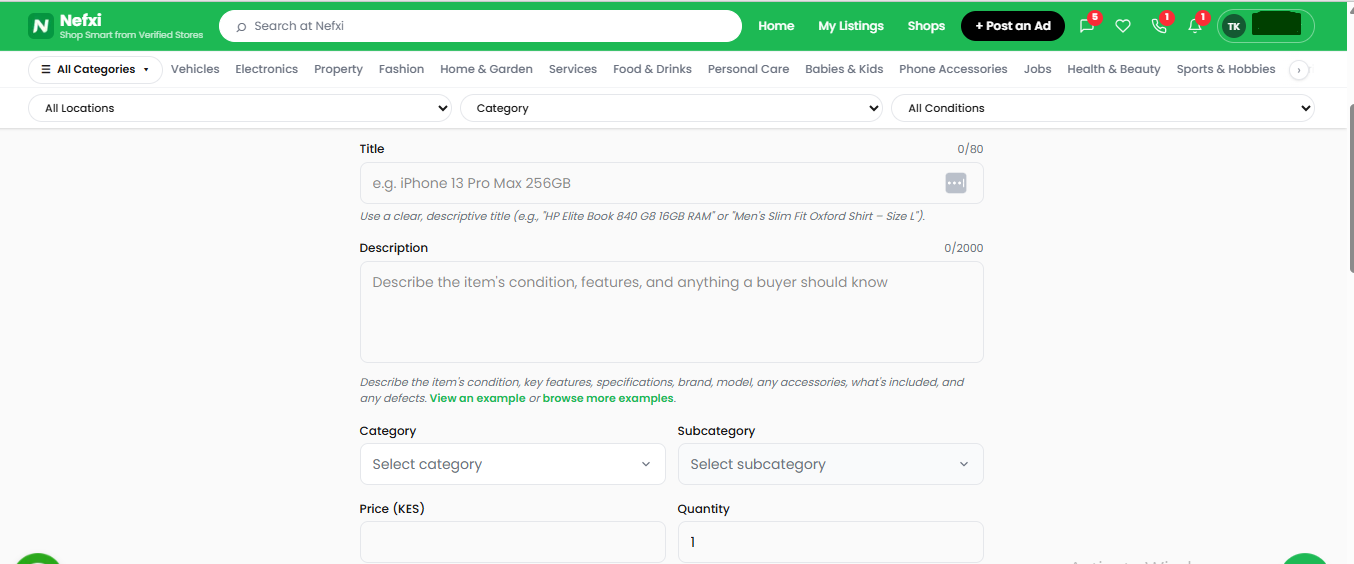Click the Nefxi logo icon
Screen dimensions: 1354x564
41,26
